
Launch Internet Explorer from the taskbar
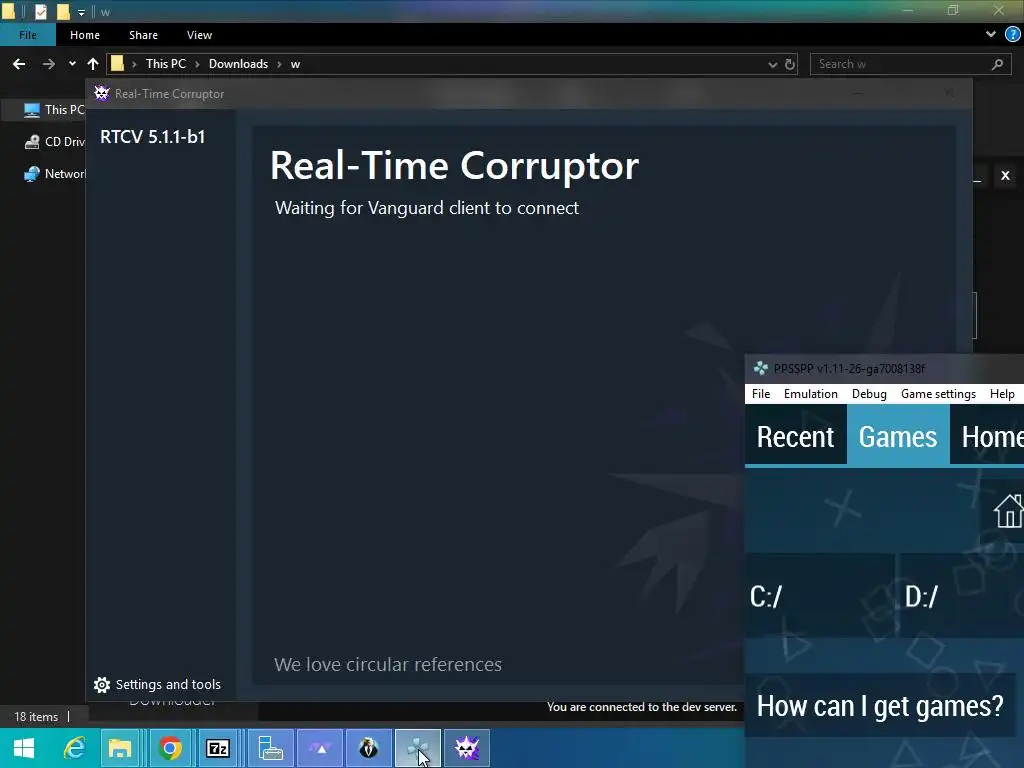coord(74,748)
